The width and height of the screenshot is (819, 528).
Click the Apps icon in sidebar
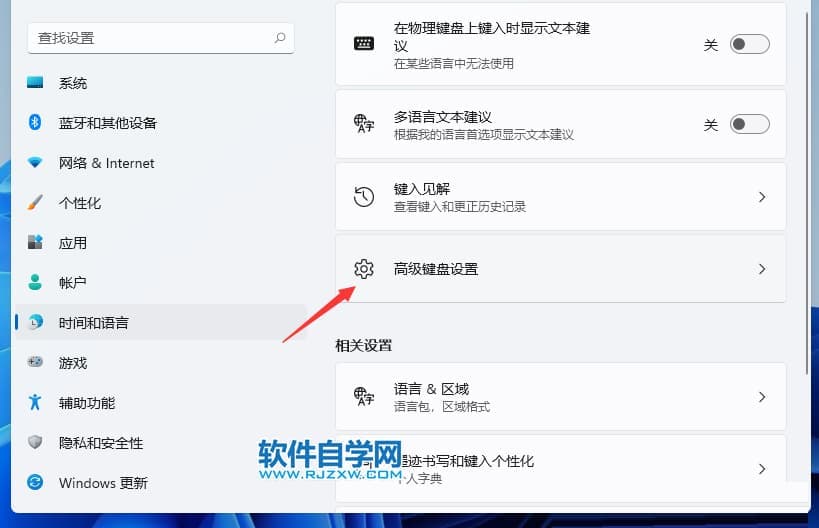[36, 243]
